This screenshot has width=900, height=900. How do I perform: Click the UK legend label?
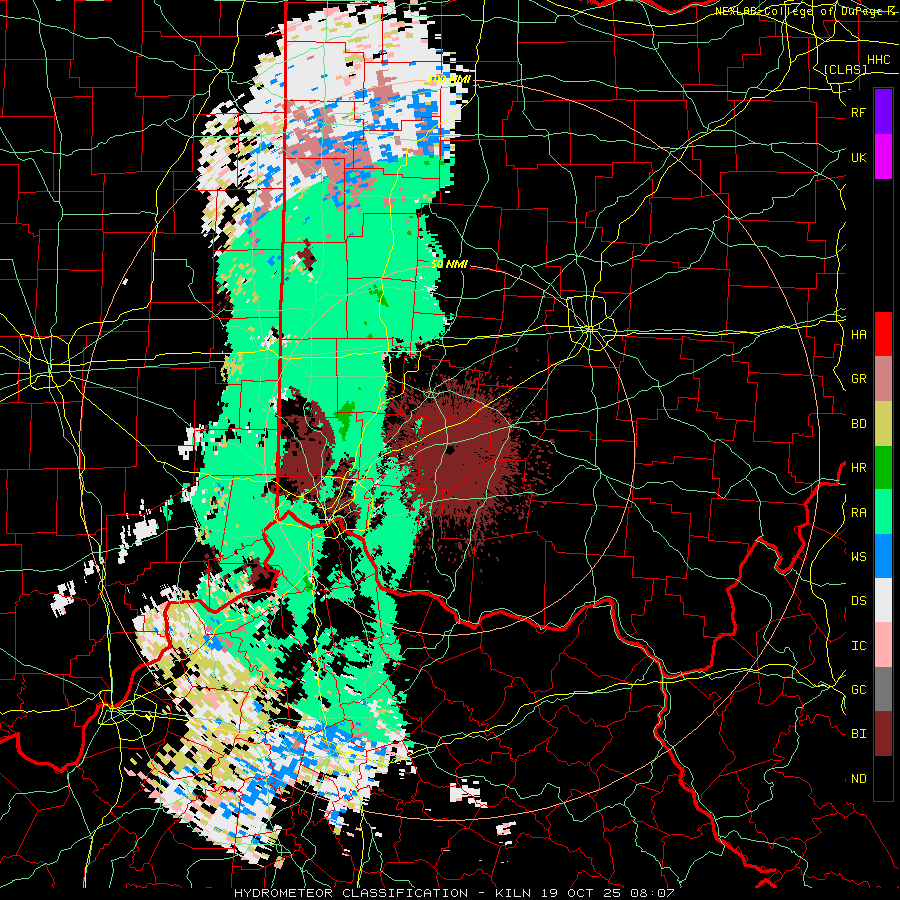coord(859,157)
